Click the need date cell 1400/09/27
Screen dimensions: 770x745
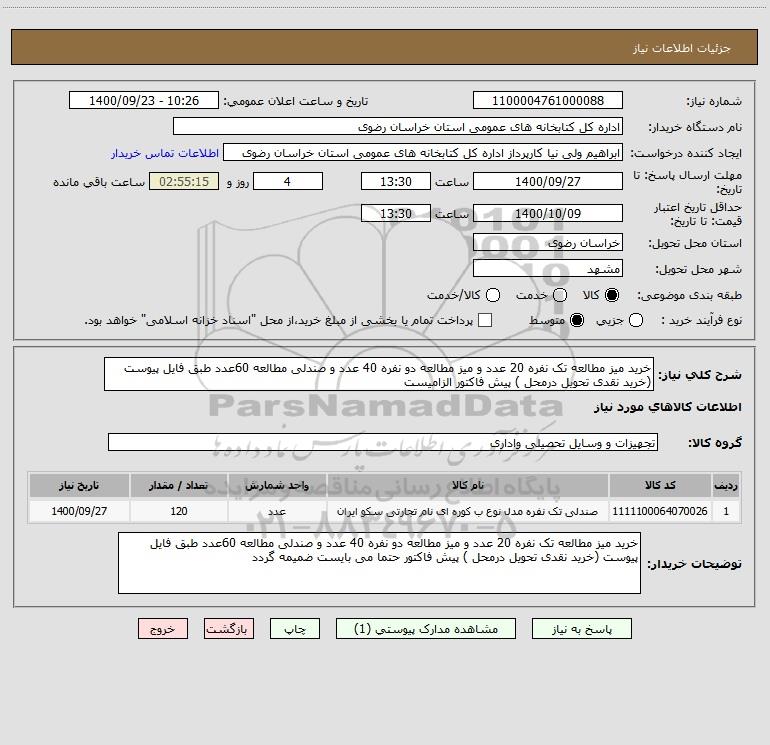click(x=79, y=511)
